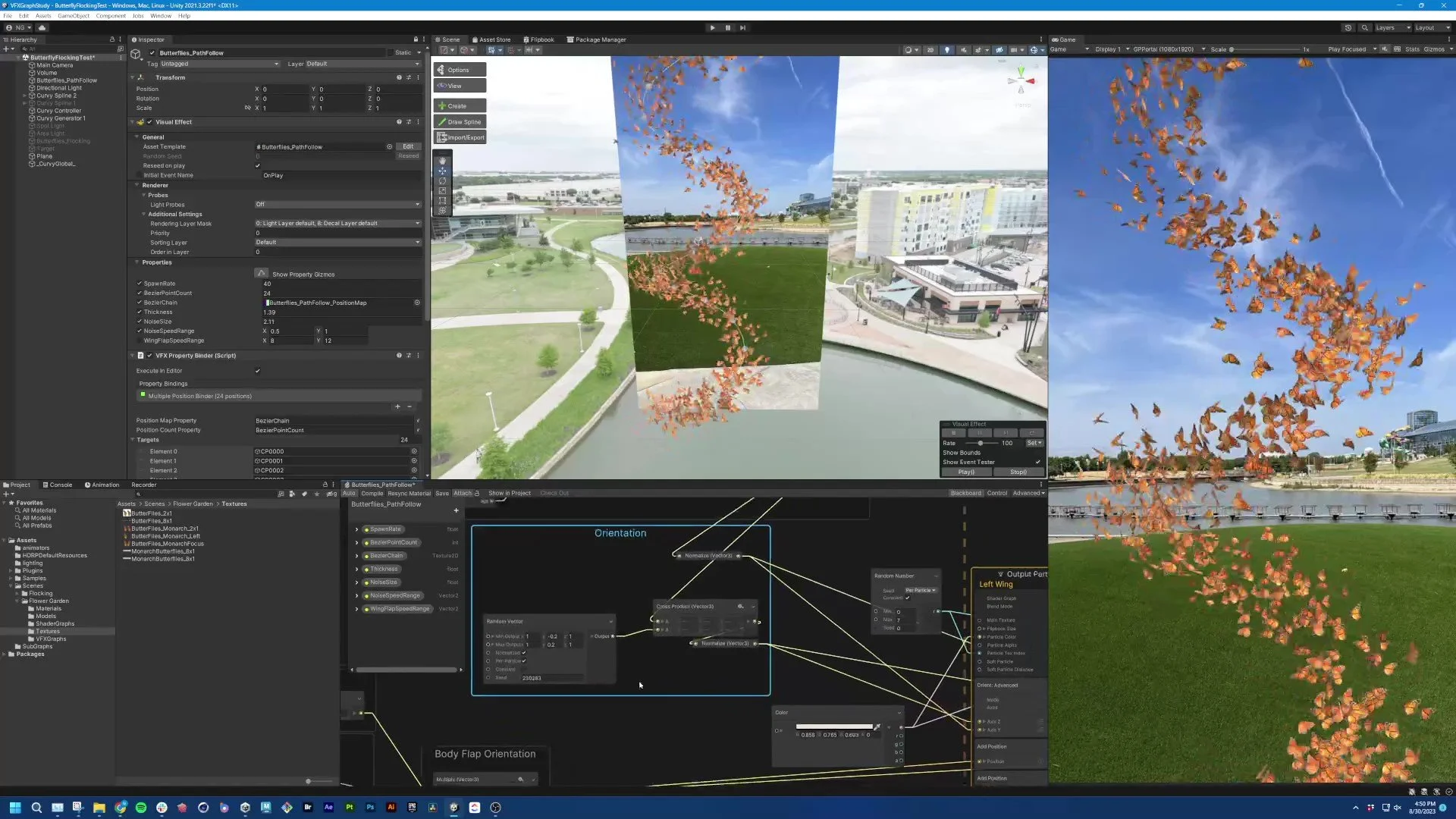This screenshot has width=1456, height=819.
Task: Select the Scale tool in scene toolbar
Action: (x=442, y=191)
